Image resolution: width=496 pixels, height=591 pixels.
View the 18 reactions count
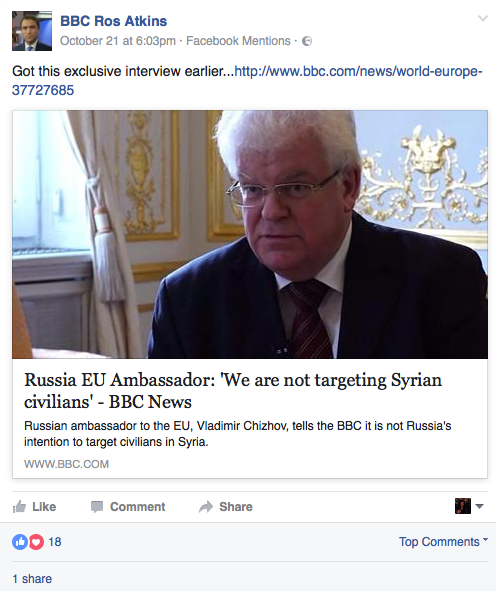55,542
